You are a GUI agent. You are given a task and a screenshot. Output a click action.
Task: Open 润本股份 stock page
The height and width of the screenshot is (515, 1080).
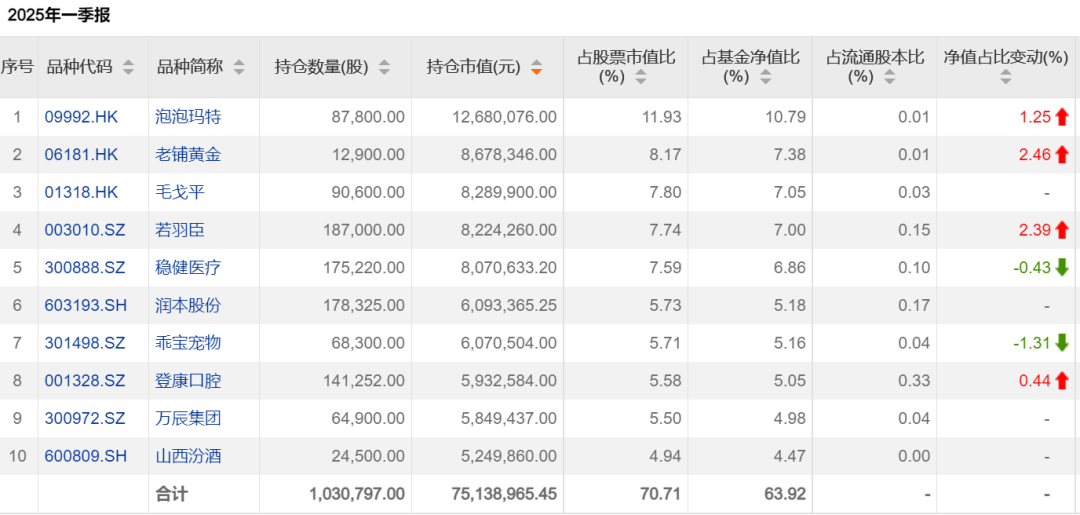coord(189,305)
